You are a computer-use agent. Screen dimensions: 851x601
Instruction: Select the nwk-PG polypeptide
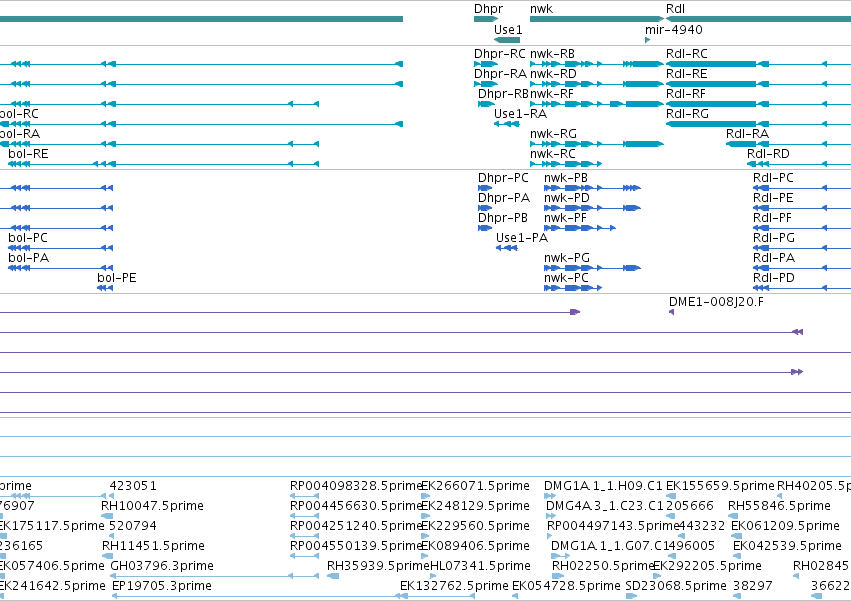(592, 268)
